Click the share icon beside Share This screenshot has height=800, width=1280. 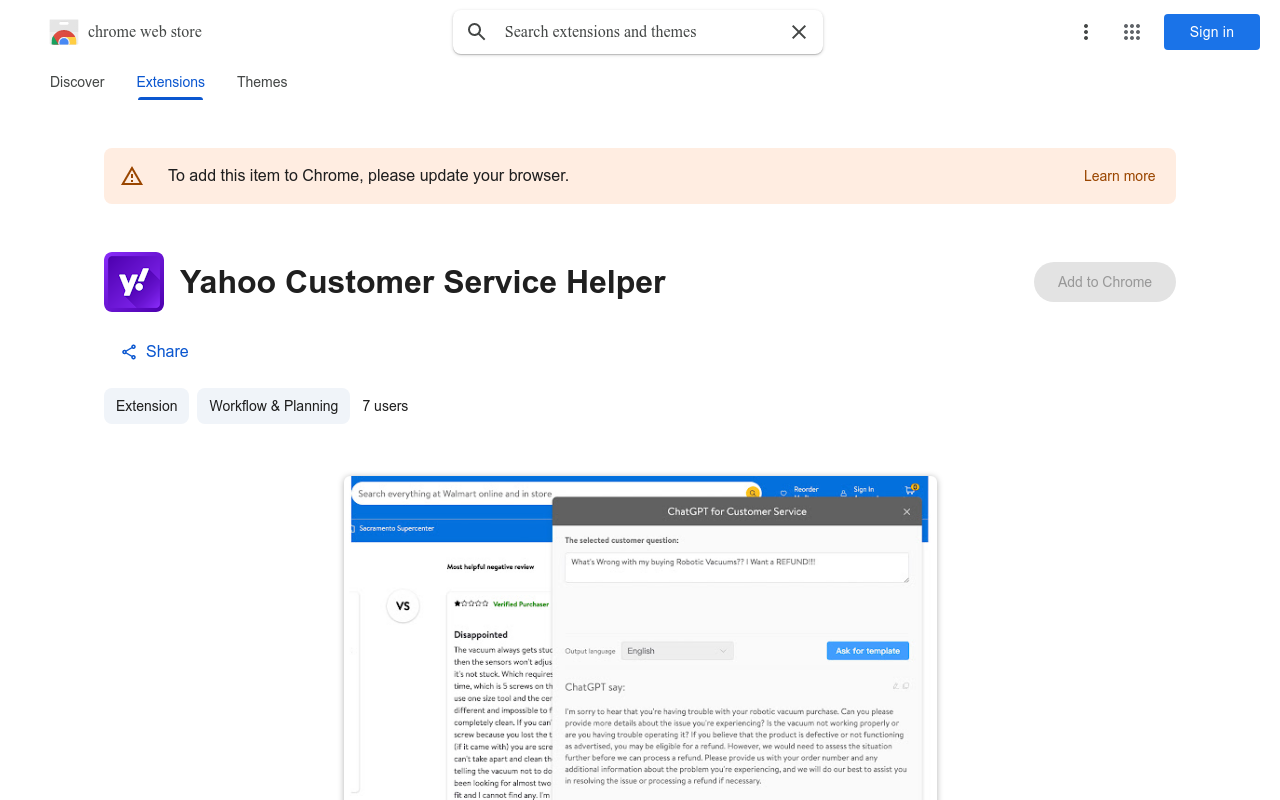coord(129,352)
